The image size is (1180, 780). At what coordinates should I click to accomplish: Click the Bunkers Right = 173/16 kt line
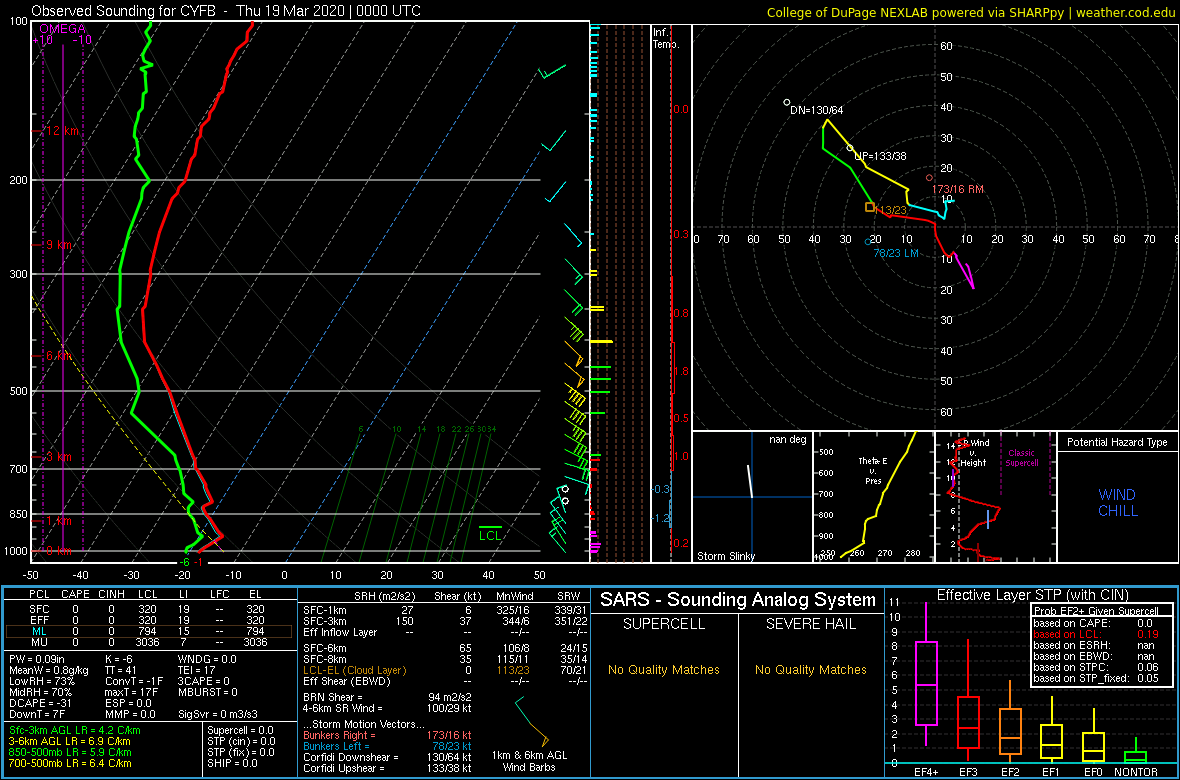pos(387,735)
